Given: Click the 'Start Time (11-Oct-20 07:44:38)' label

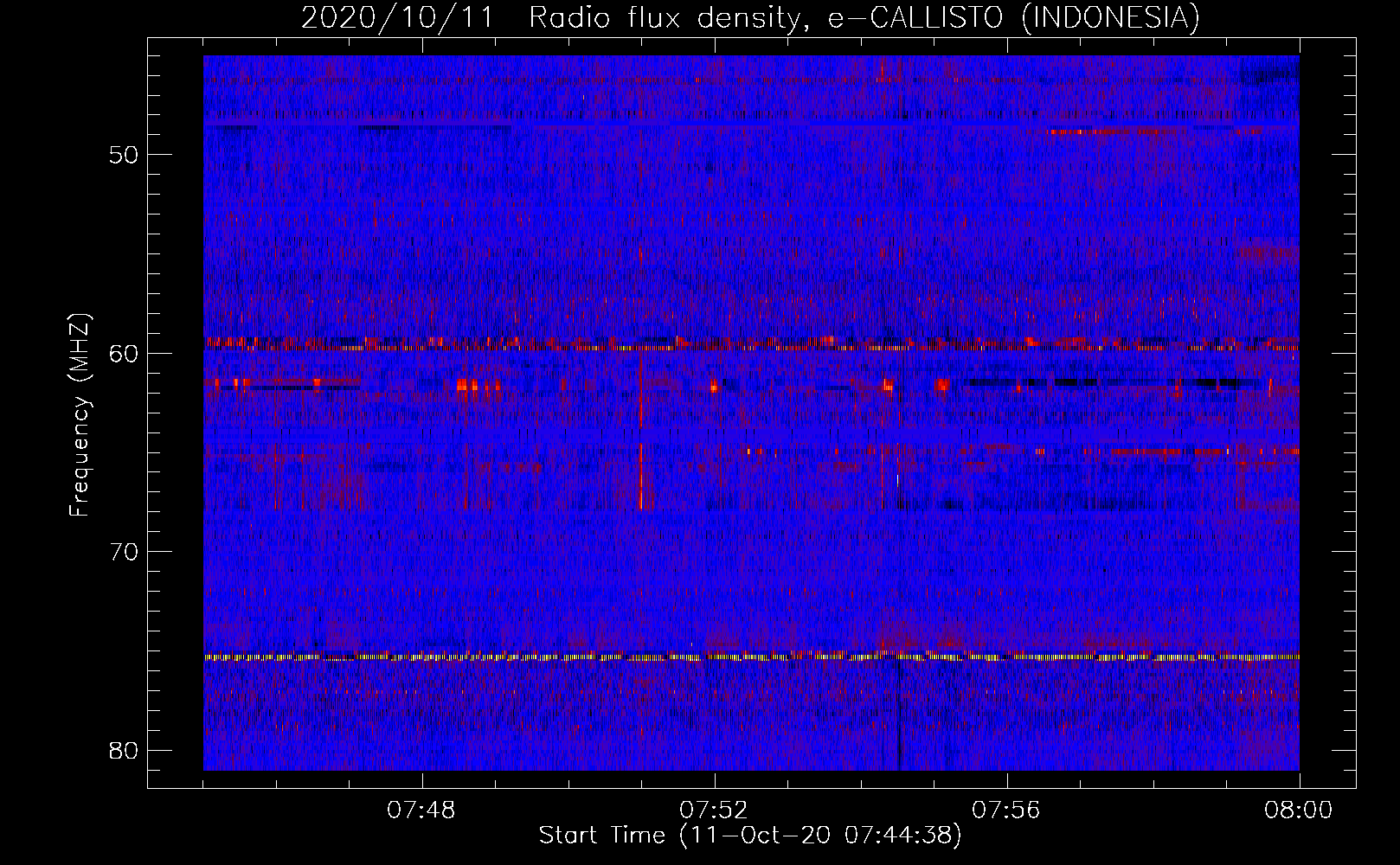Looking at the screenshot, I should pyautogui.click(x=750, y=836).
